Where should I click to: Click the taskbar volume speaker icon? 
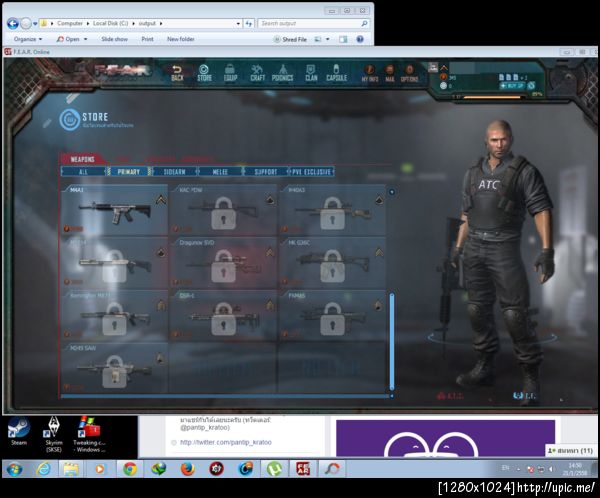click(551, 469)
